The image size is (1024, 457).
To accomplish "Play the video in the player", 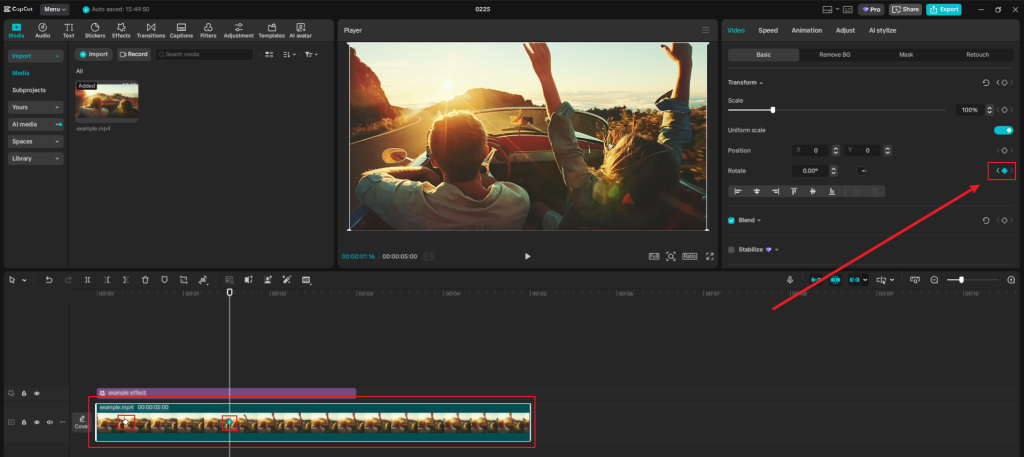I will coord(528,257).
